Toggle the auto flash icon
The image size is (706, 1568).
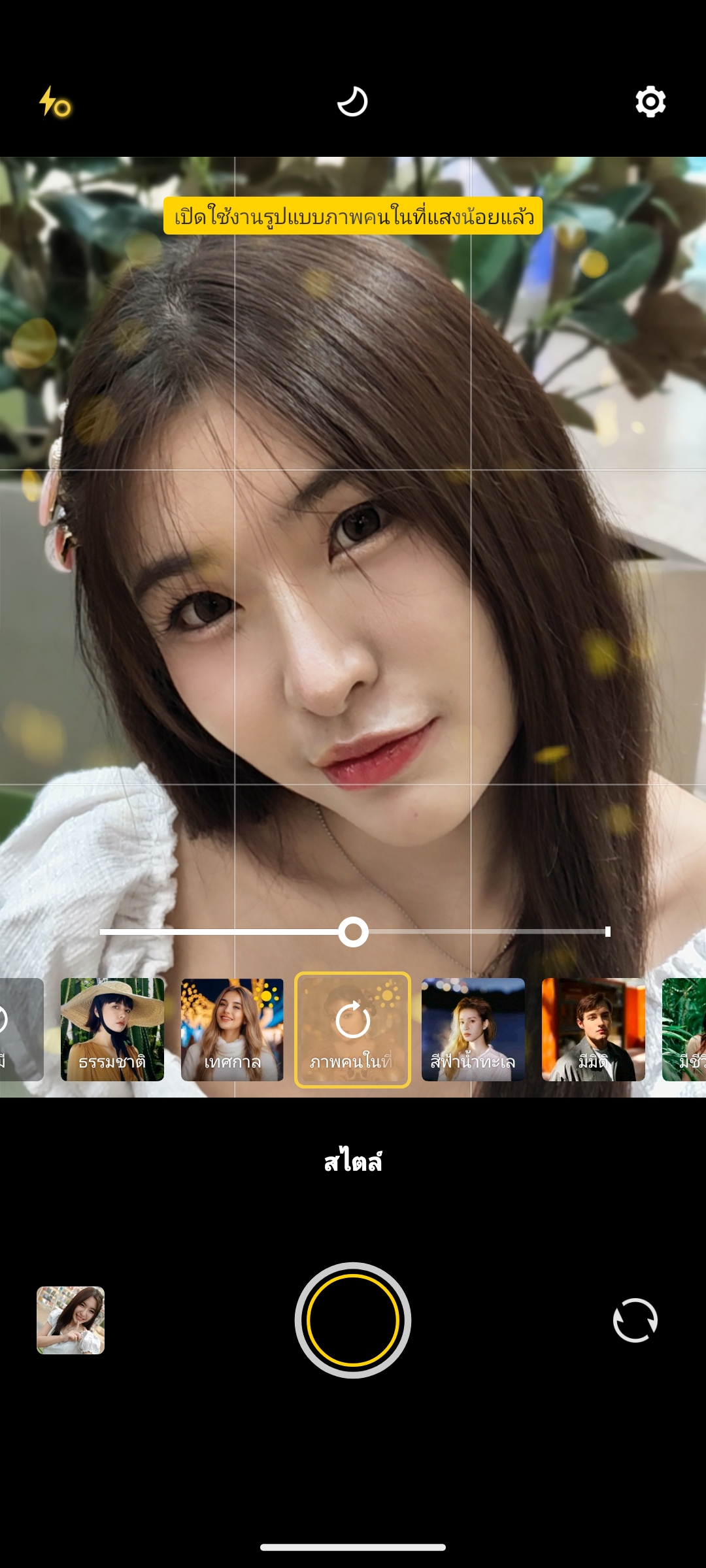tap(55, 102)
